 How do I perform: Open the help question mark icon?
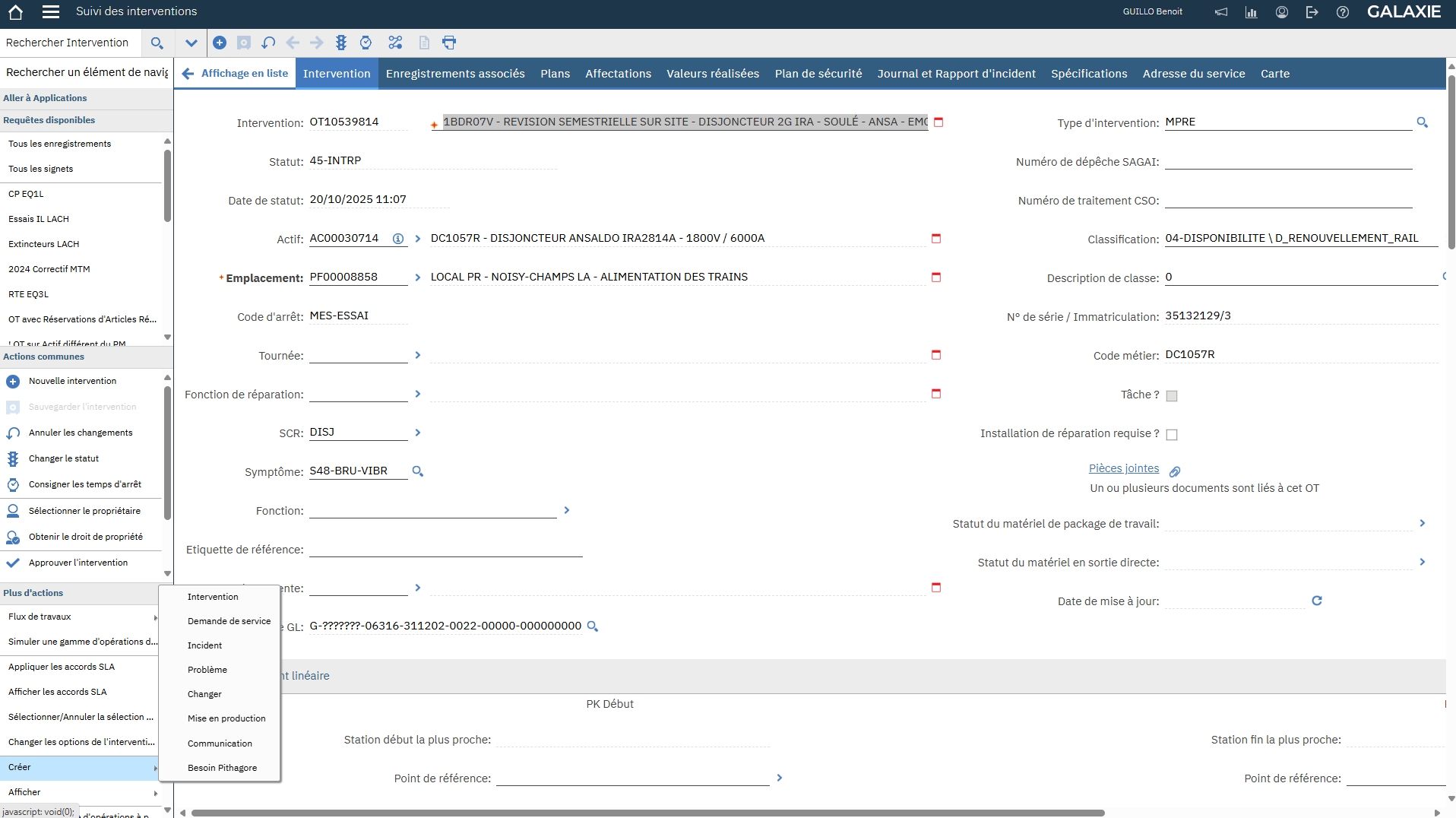point(1343,12)
